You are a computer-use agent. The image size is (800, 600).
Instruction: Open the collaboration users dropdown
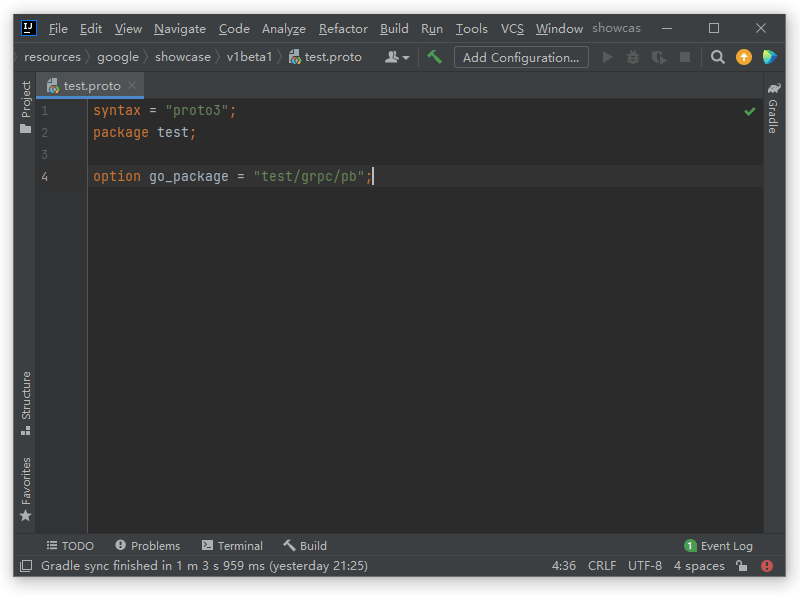(396, 57)
